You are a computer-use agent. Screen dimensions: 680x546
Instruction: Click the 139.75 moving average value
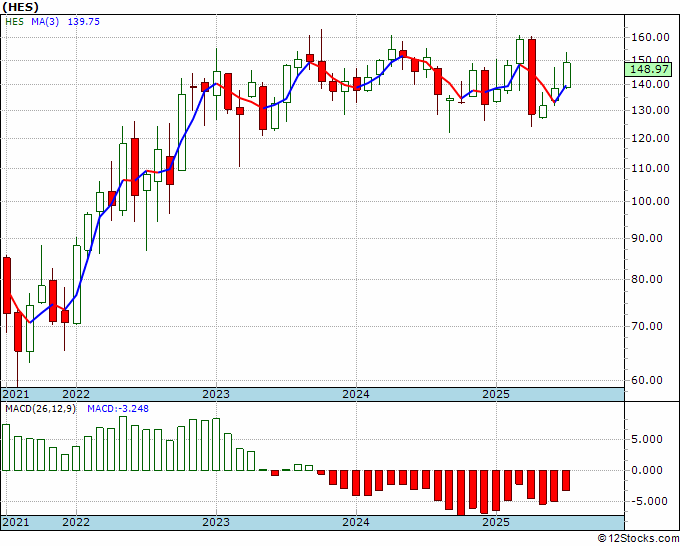84,21
